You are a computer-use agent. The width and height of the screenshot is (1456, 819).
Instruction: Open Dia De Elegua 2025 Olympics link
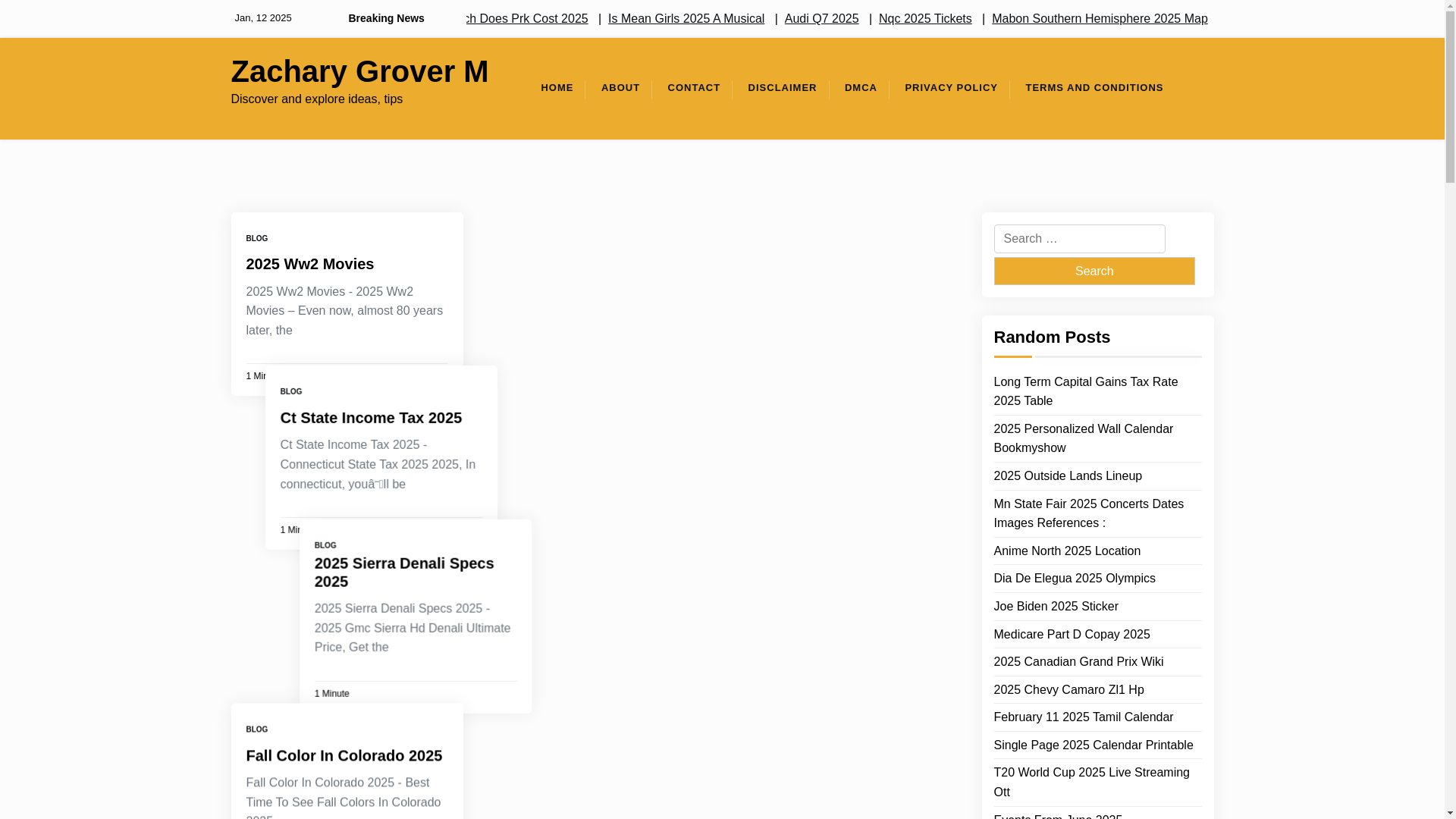[1075, 579]
